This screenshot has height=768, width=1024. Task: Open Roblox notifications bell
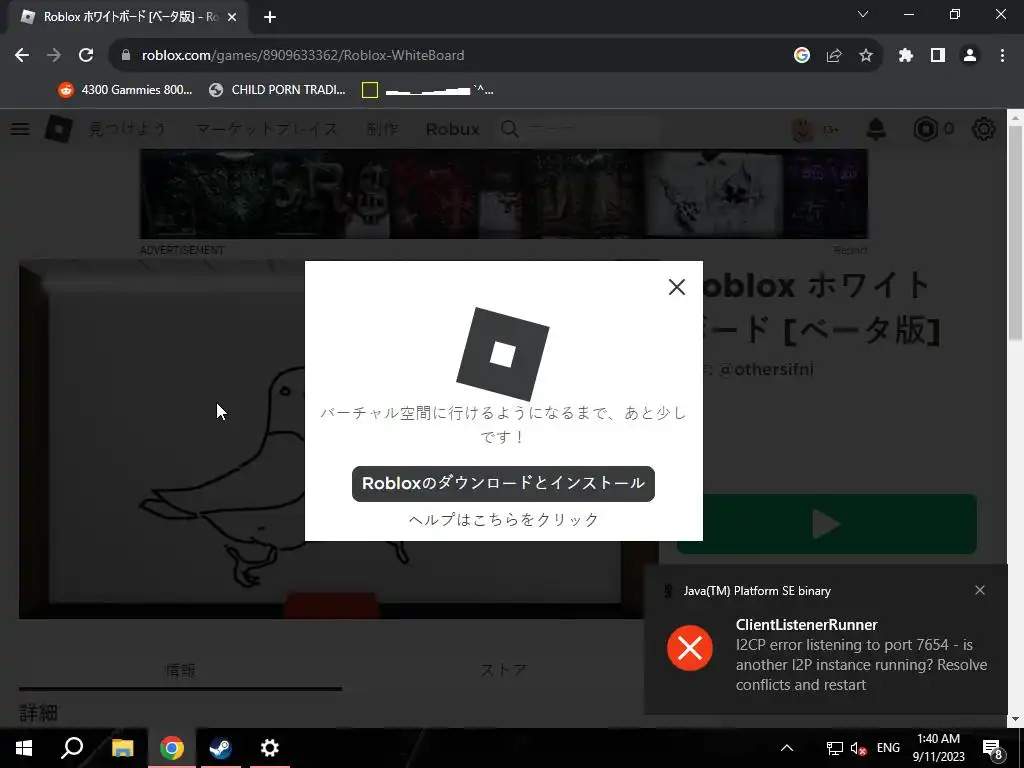[876, 129]
